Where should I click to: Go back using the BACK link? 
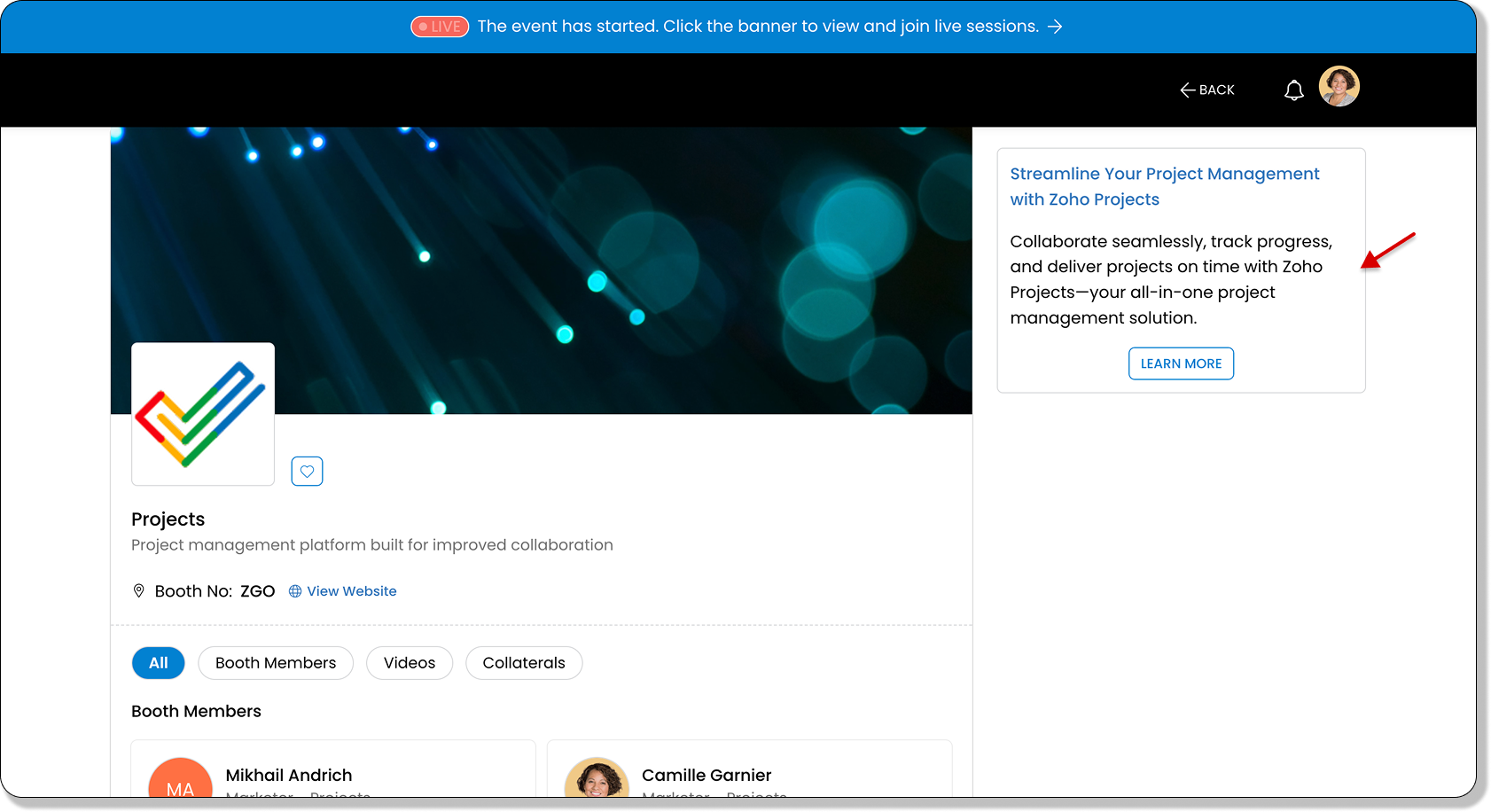click(1207, 90)
